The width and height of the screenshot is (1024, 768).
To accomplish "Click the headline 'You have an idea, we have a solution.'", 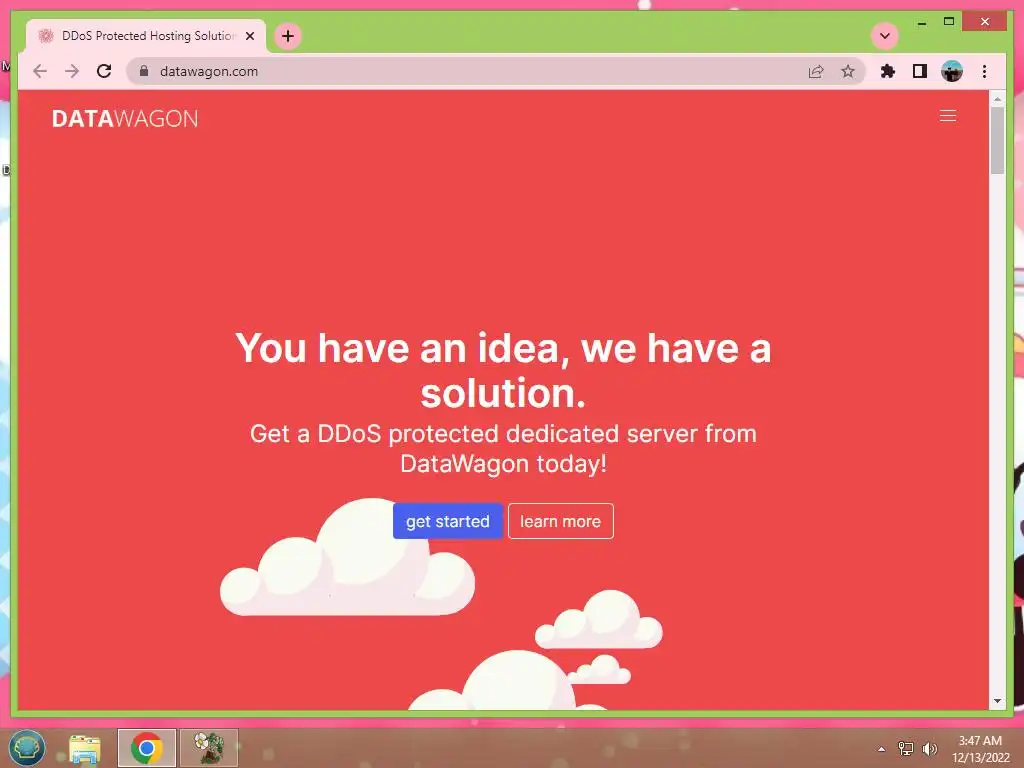I will tap(503, 370).
